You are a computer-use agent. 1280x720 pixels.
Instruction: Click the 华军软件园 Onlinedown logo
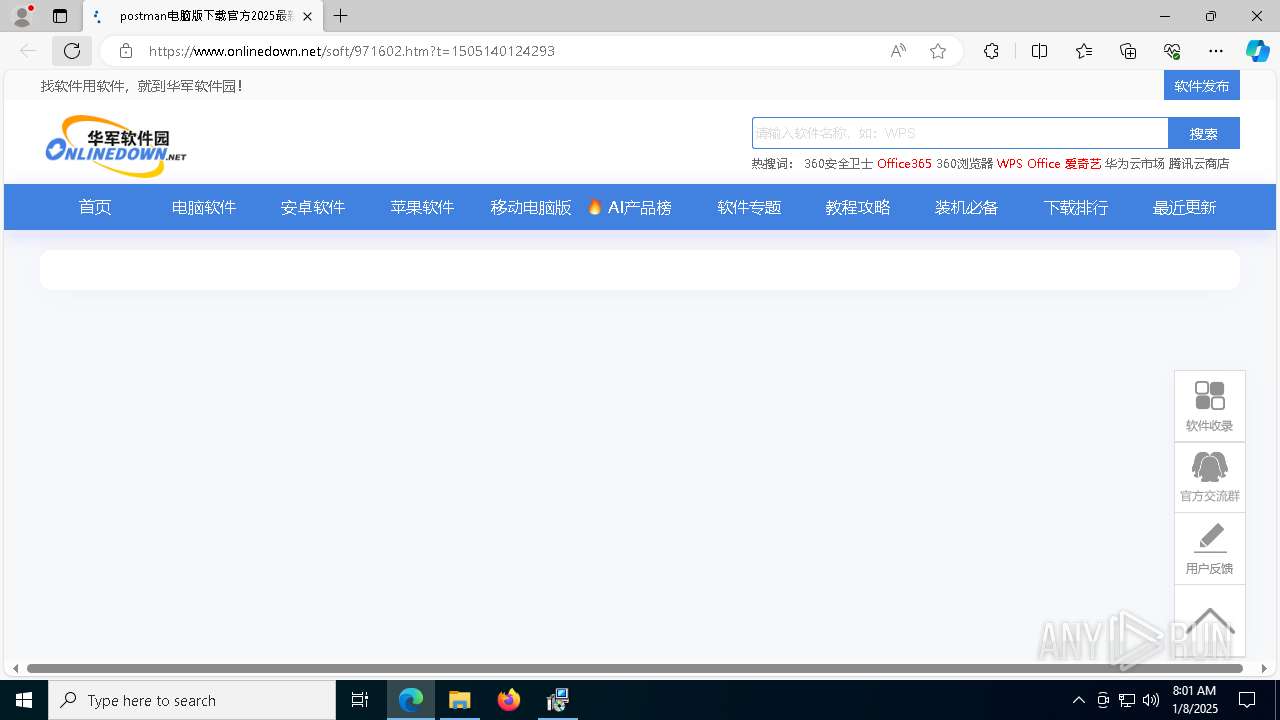click(x=116, y=146)
